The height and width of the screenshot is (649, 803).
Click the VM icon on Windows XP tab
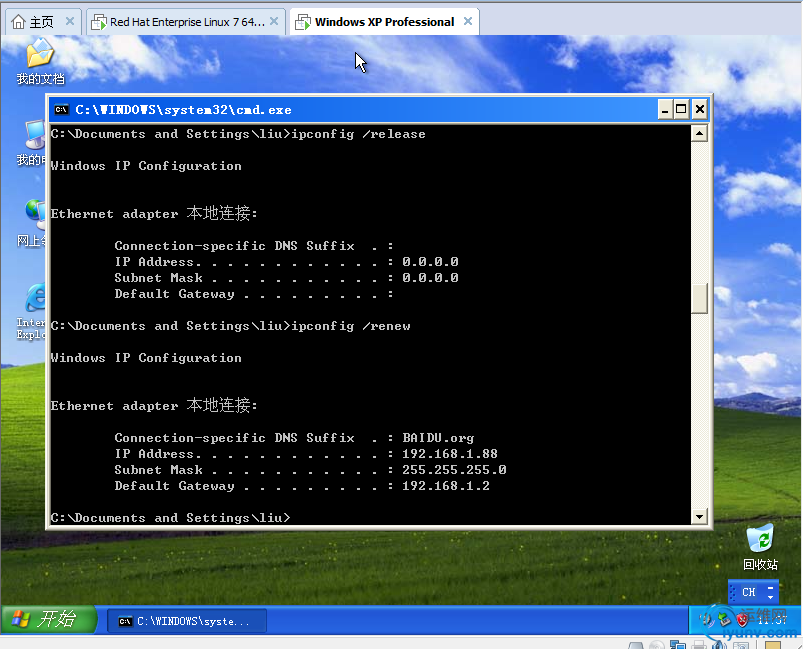coord(303,22)
